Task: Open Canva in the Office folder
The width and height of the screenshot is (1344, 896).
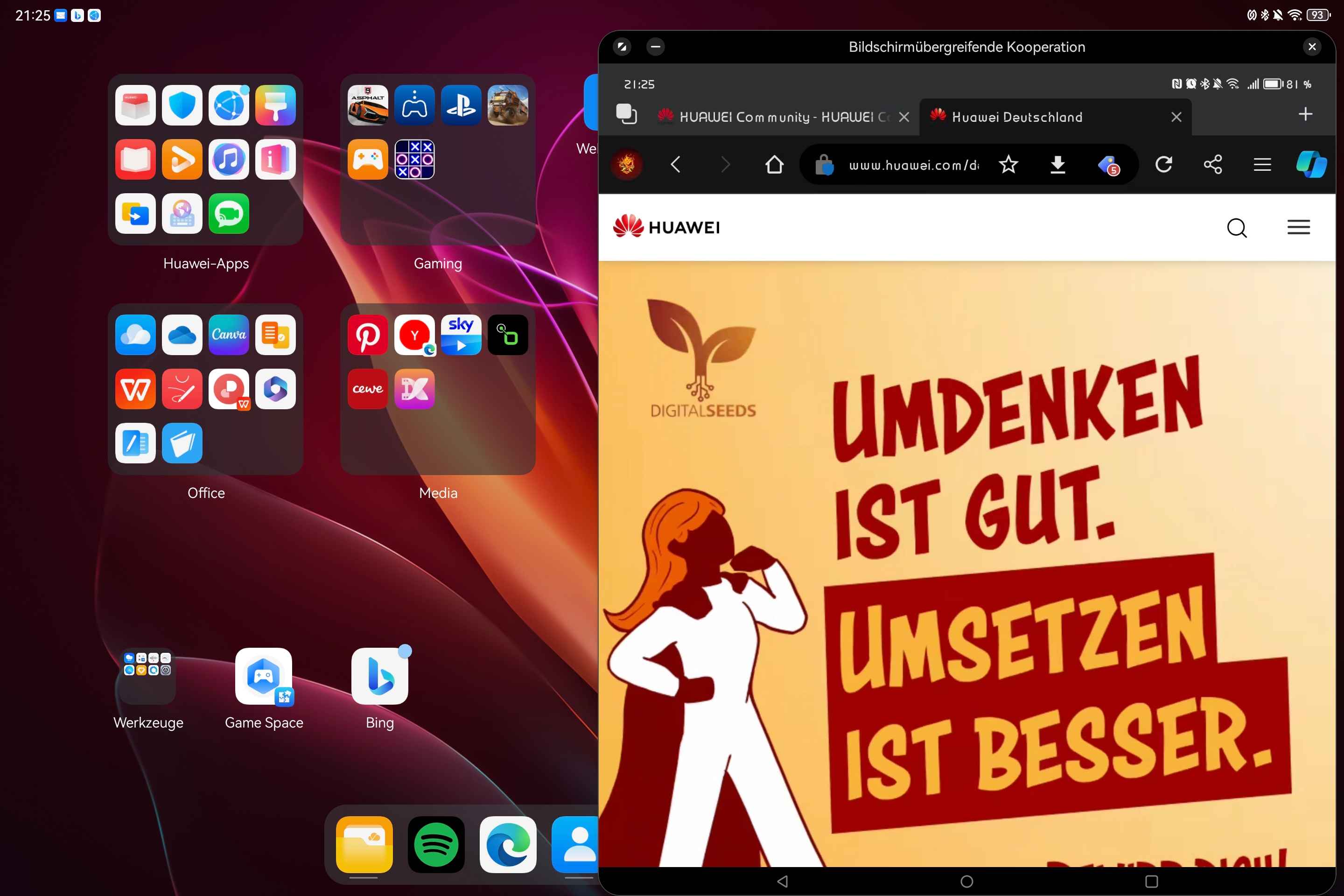Action: pyautogui.click(x=229, y=335)
